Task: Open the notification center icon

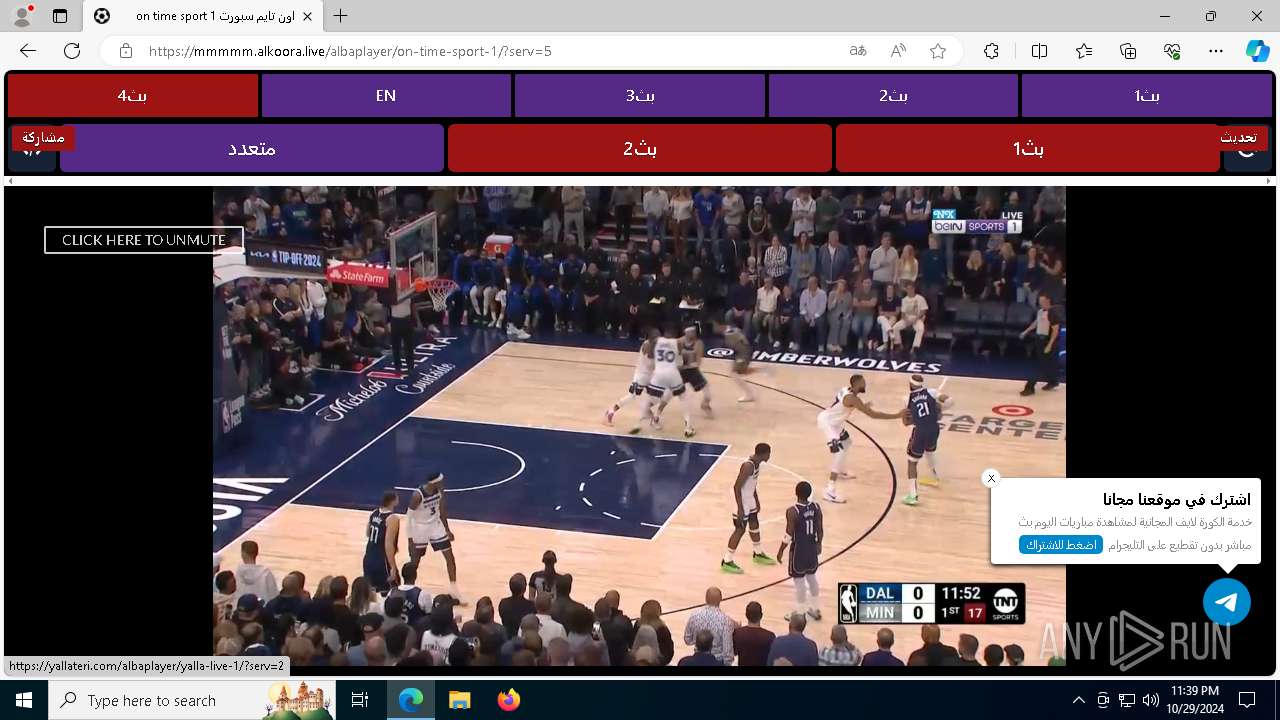Action: [1247, 700]
